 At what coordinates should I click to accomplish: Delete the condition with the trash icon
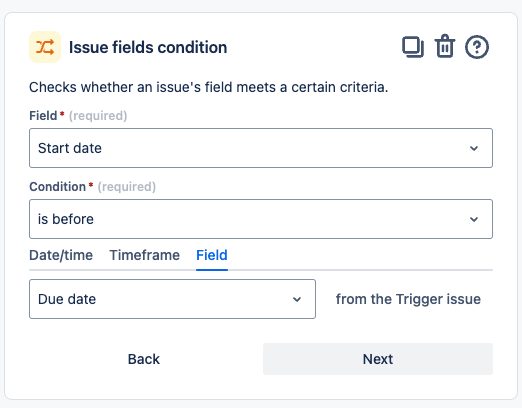click(445, 46)
